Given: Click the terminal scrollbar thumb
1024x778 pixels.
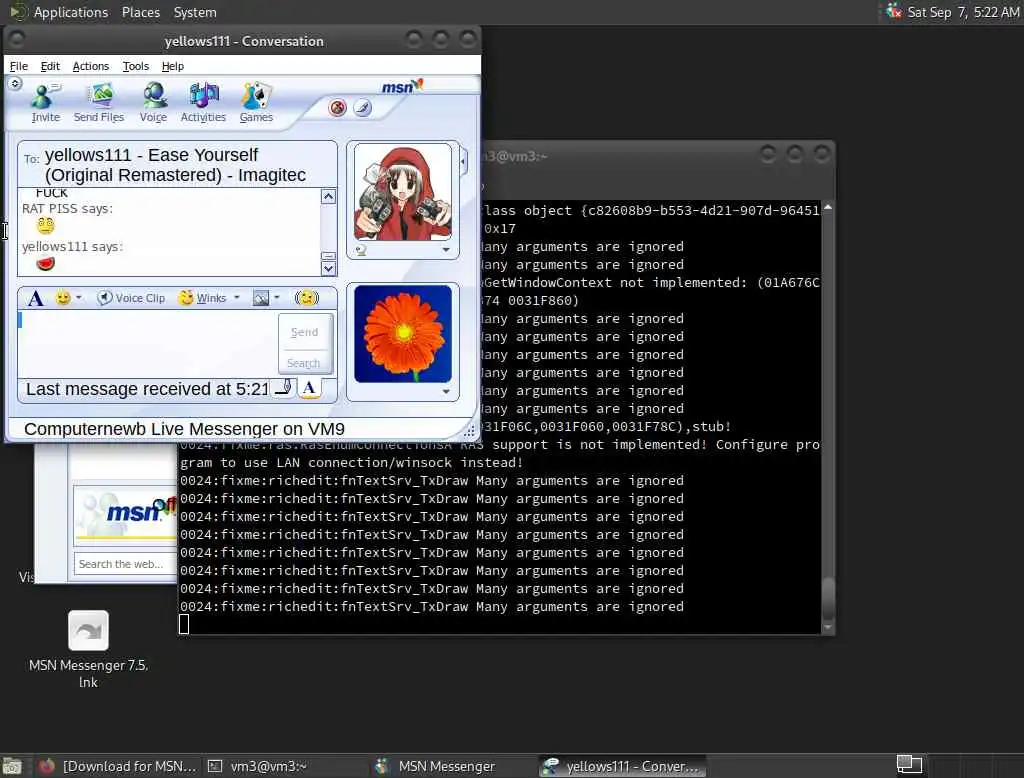Looking at the screenshot, I should [828, 599].
